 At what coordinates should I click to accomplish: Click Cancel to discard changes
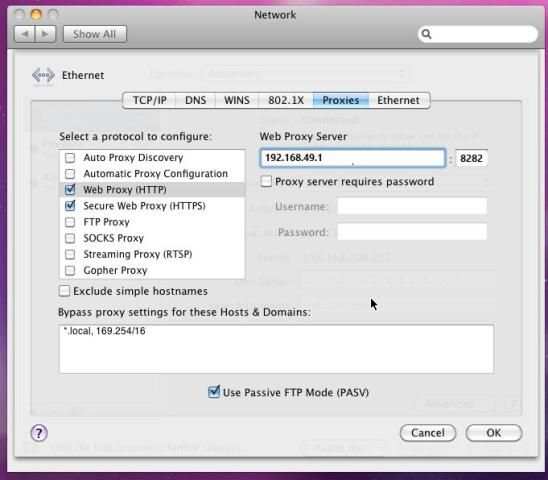[x=428, y=433]
